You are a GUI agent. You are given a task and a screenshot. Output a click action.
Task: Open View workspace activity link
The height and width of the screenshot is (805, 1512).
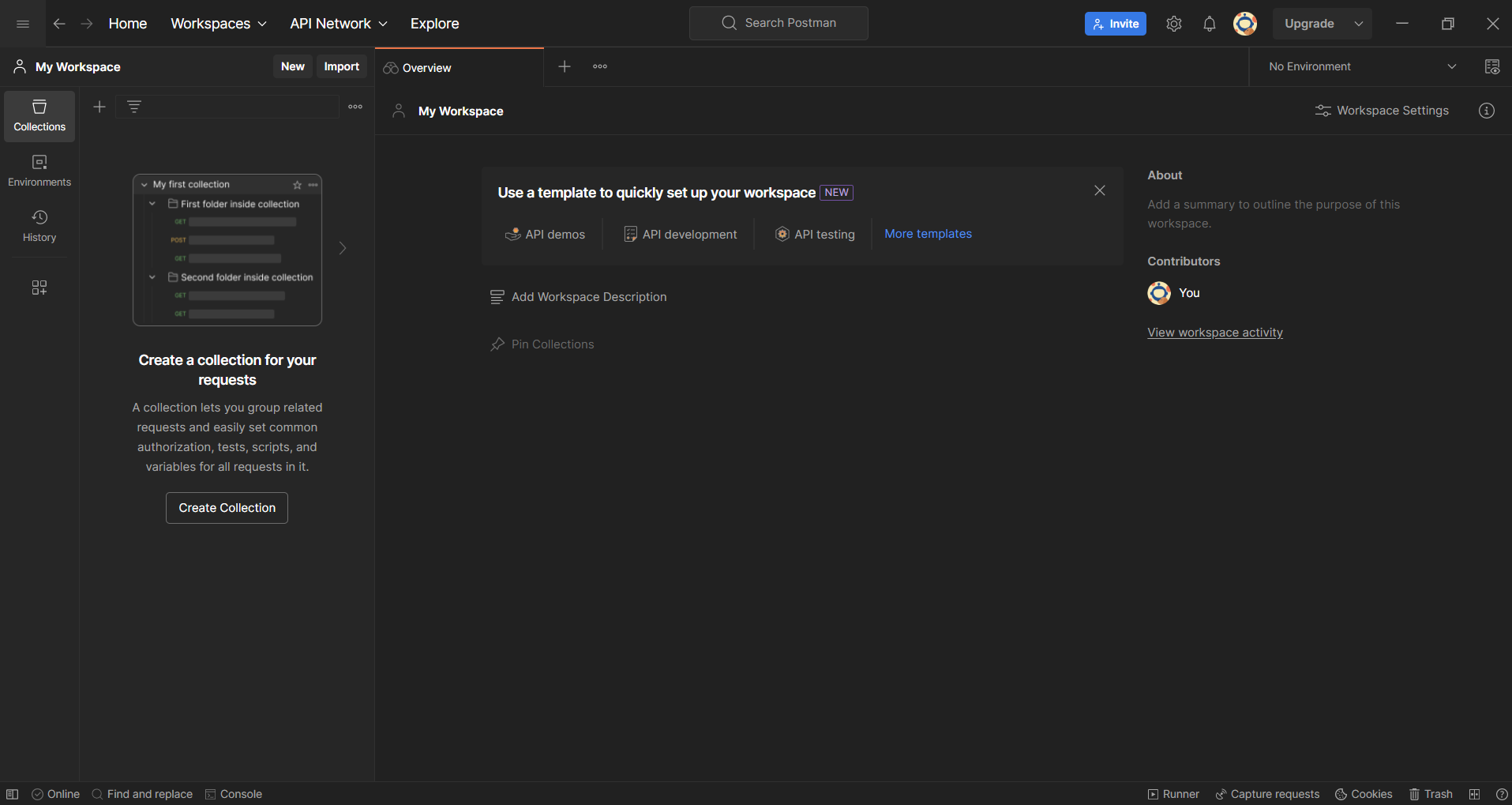(1215, 333)
